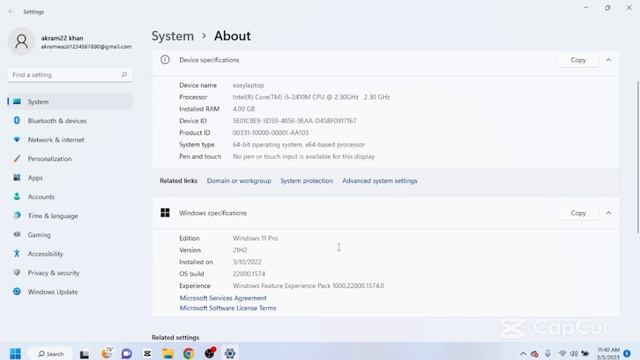Click the Installed on date 3/10/2022

pos(247,262)
